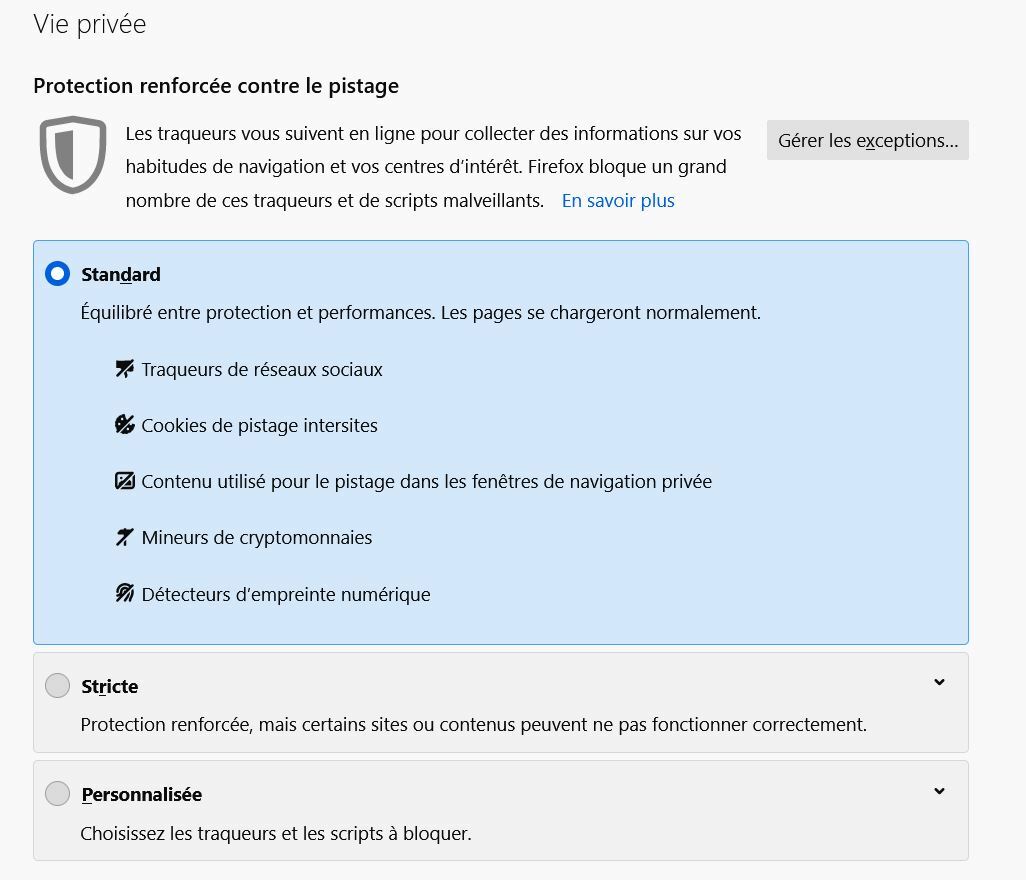Viewport: 1026px width, 880px height.
Task: Click the cross-site tracking cookies icon
Action: coord(124,425)
